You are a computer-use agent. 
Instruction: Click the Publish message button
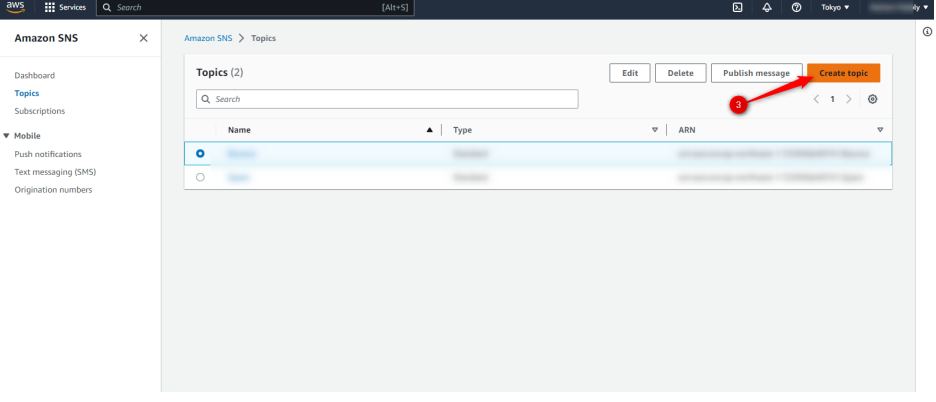756,73
